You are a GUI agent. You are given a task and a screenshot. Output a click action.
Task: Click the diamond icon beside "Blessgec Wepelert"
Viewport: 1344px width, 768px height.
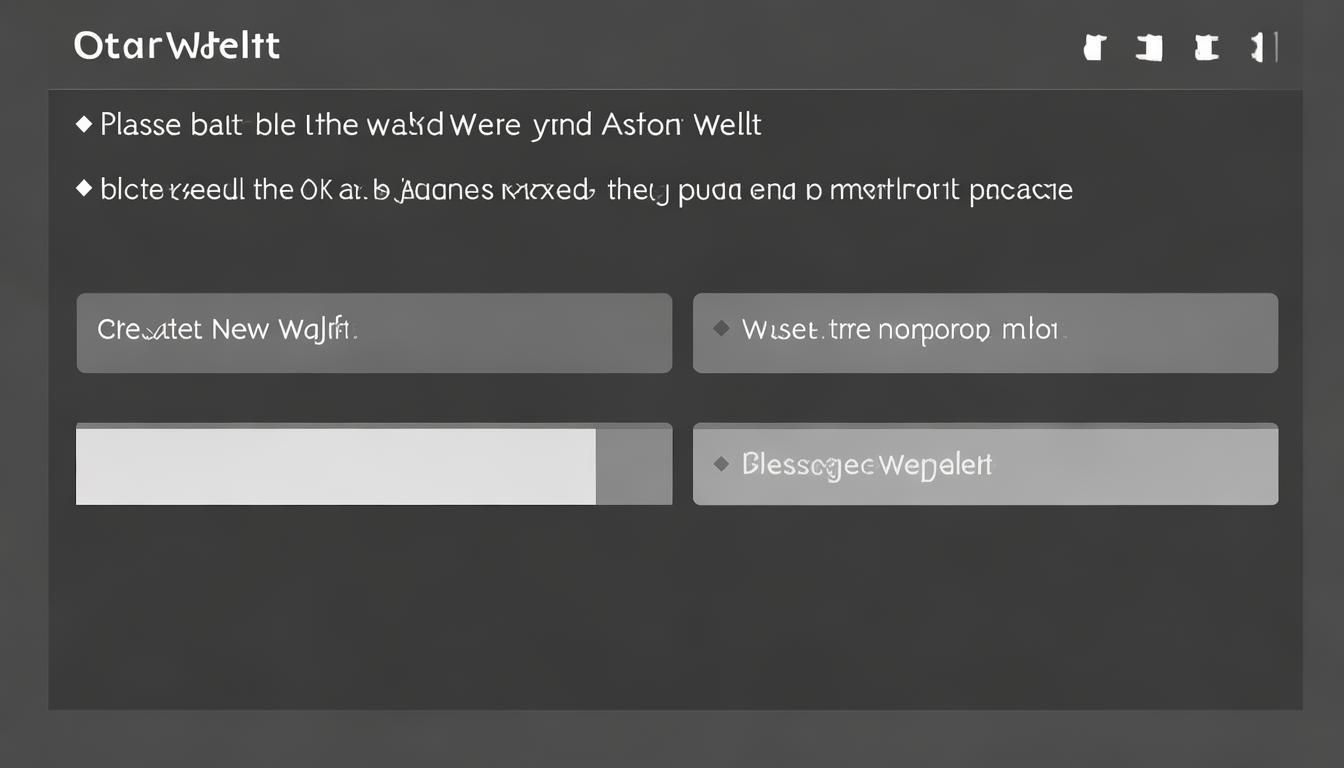click(721, 464)
